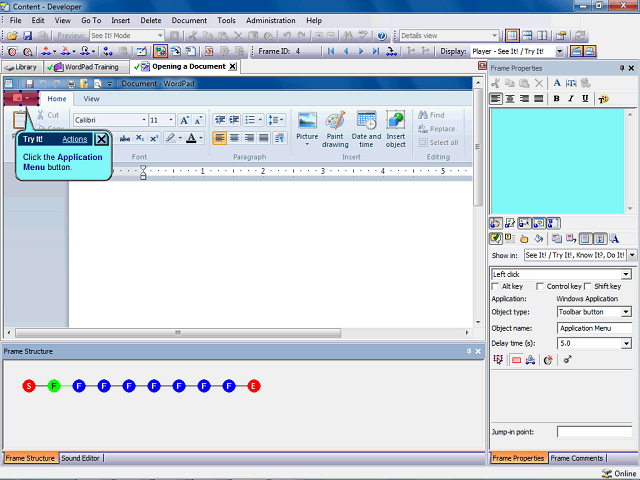Image resolution: width=640 pixels, height=480 pixels.
Task: Close the Opening a Document tab
Action: (x=232, y=67)
